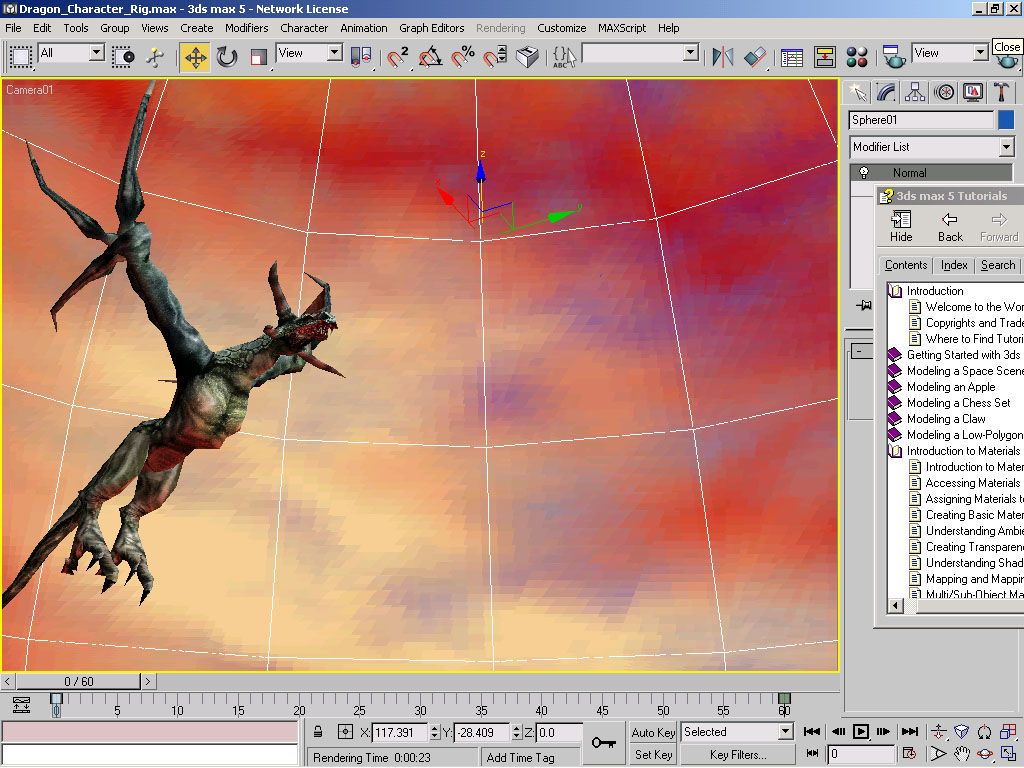Switch to the Motion panel wheel icon

pos(944,93)
